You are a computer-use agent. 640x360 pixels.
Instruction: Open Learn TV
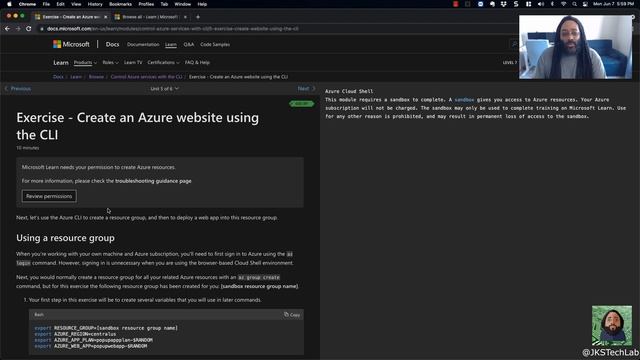(x=133, y=62)
